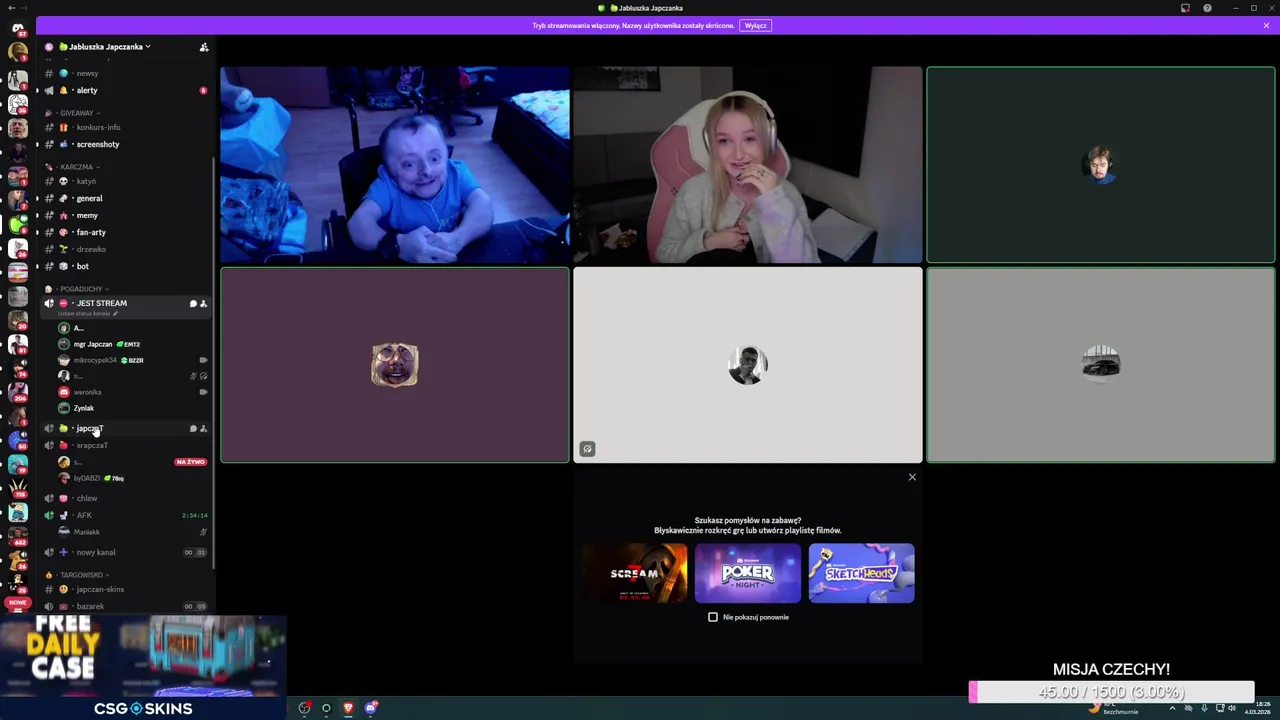The width and height of the screenshot is (1280, 720).
Task: Launch the Sketch Heads activity
Action: coord(861,573)
